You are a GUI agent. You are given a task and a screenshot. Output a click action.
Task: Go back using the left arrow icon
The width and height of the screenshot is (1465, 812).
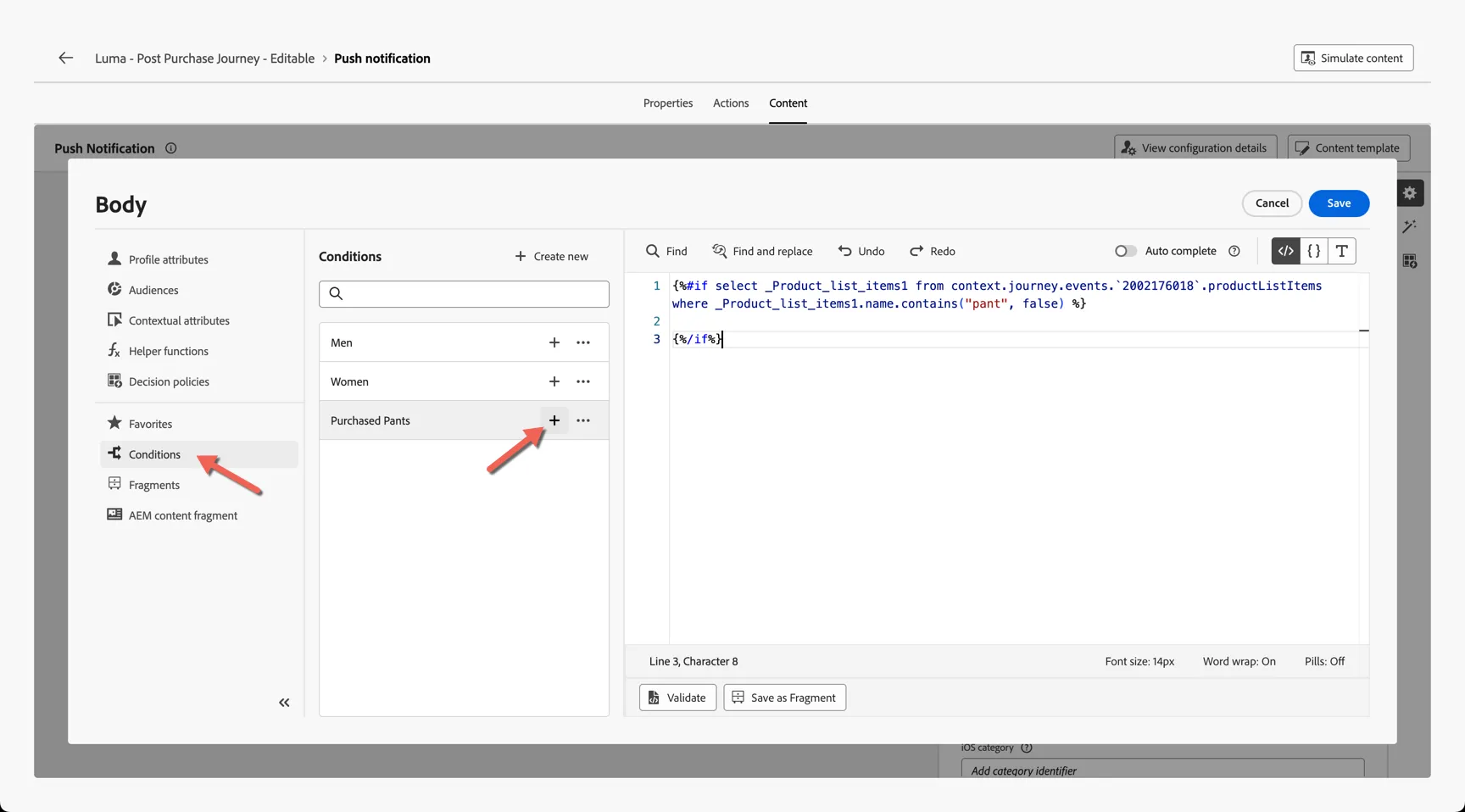pos(65,58)
